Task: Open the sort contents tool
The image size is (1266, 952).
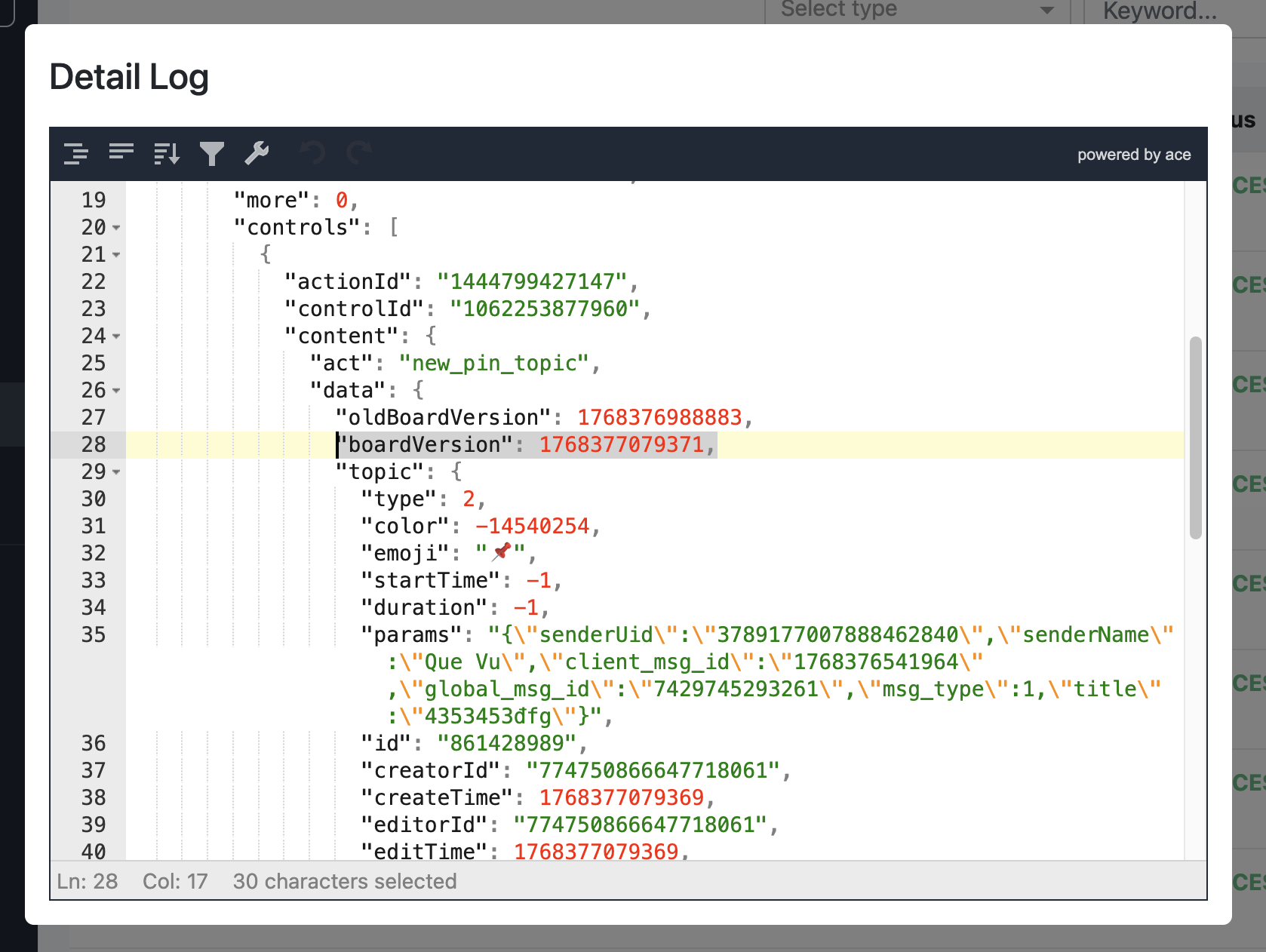Action: pyautogui.click(x=166, y=154)
